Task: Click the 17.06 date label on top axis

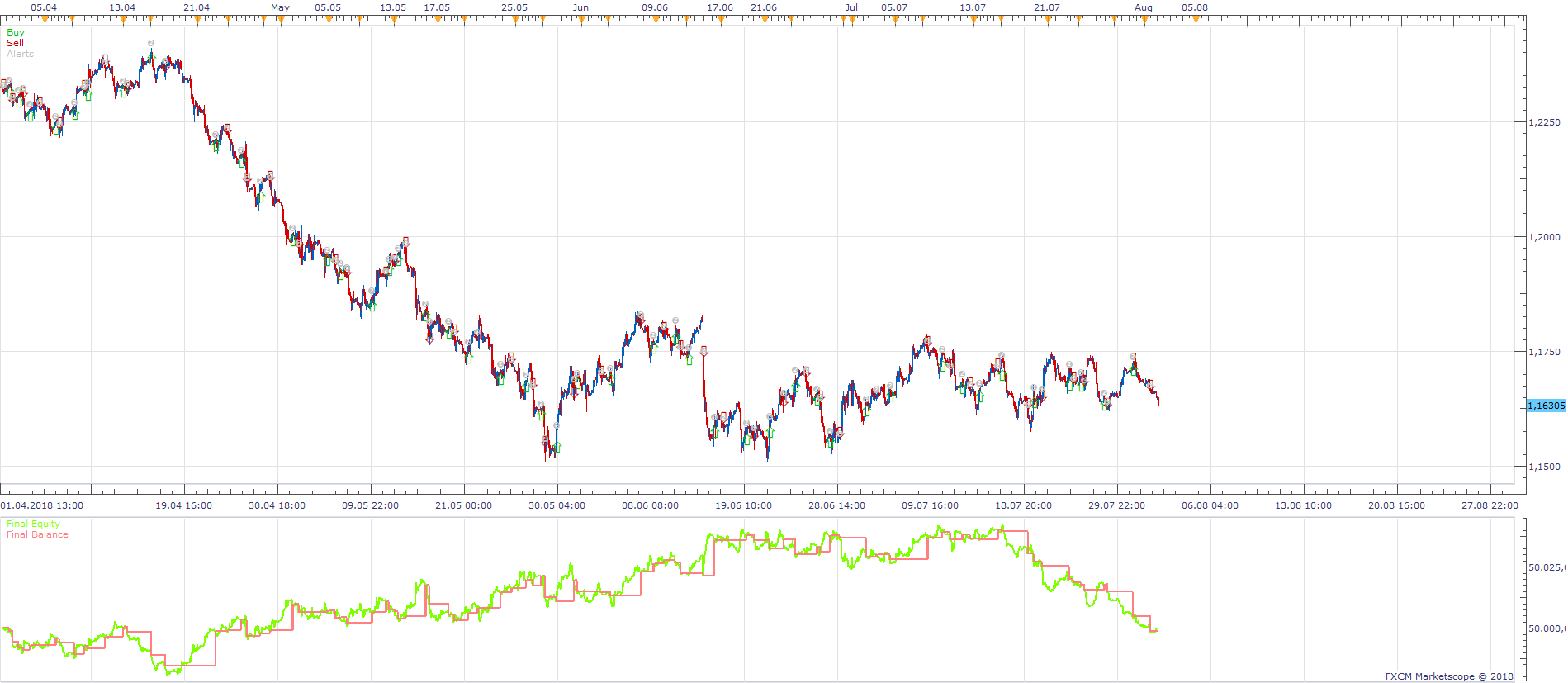Action: [x=720, y=7]
